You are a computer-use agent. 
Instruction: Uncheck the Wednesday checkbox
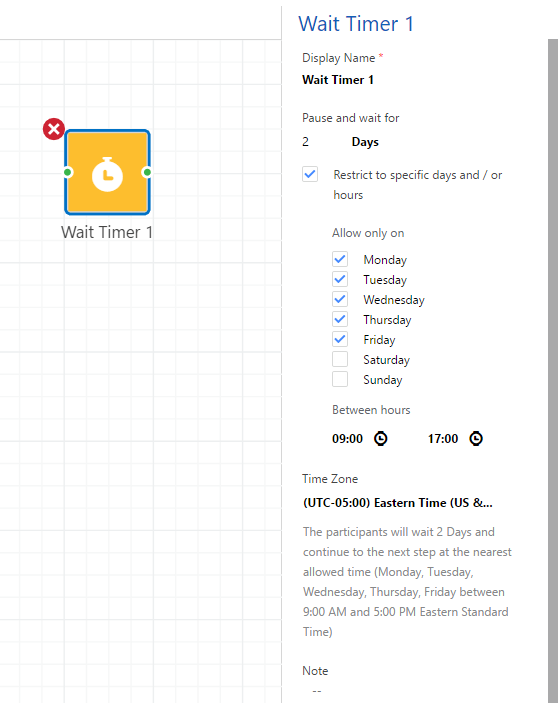[x=340, y=299]
